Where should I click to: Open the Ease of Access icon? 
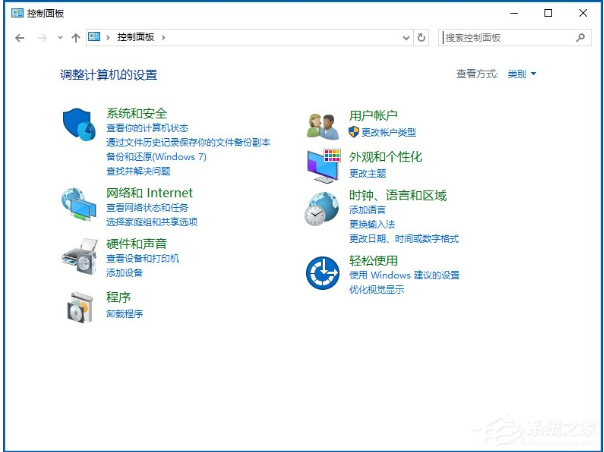(323, 271)
